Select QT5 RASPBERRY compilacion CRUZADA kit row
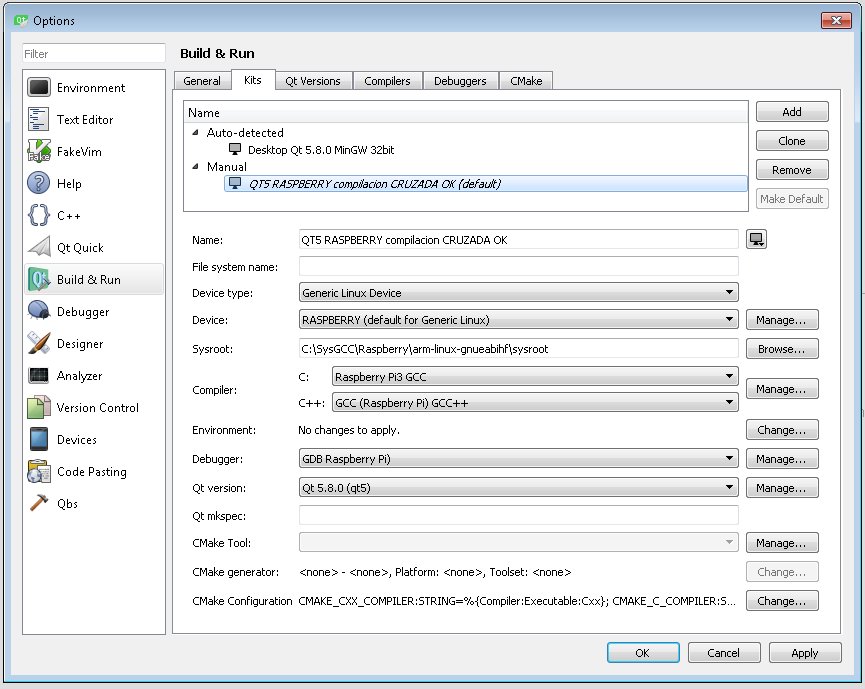 tap(485, 184)
